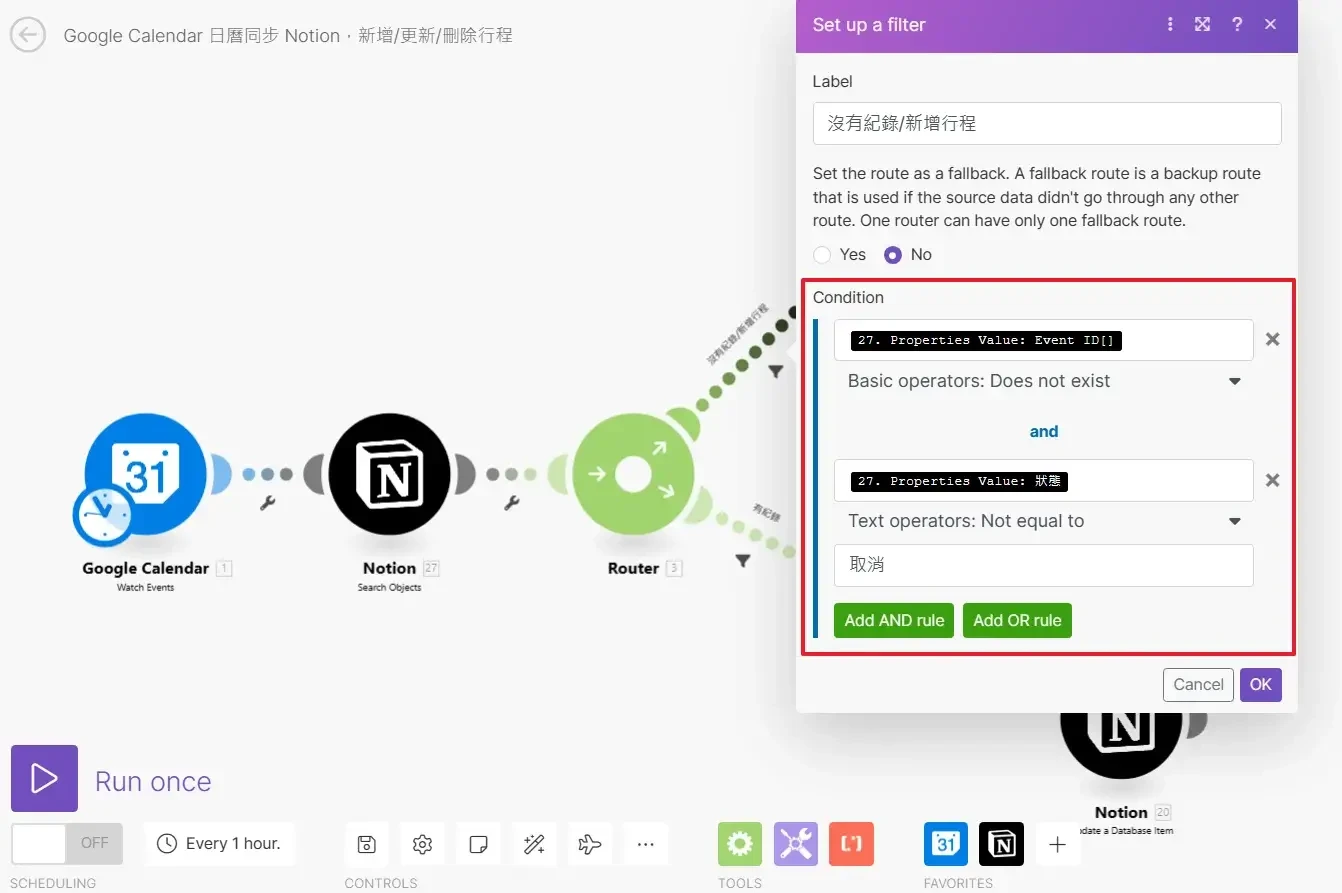Image resolution: width=1342 pixels, height=893 pixels.
Task: Click the 取消 value input field
Action: tap(1044, 565)
